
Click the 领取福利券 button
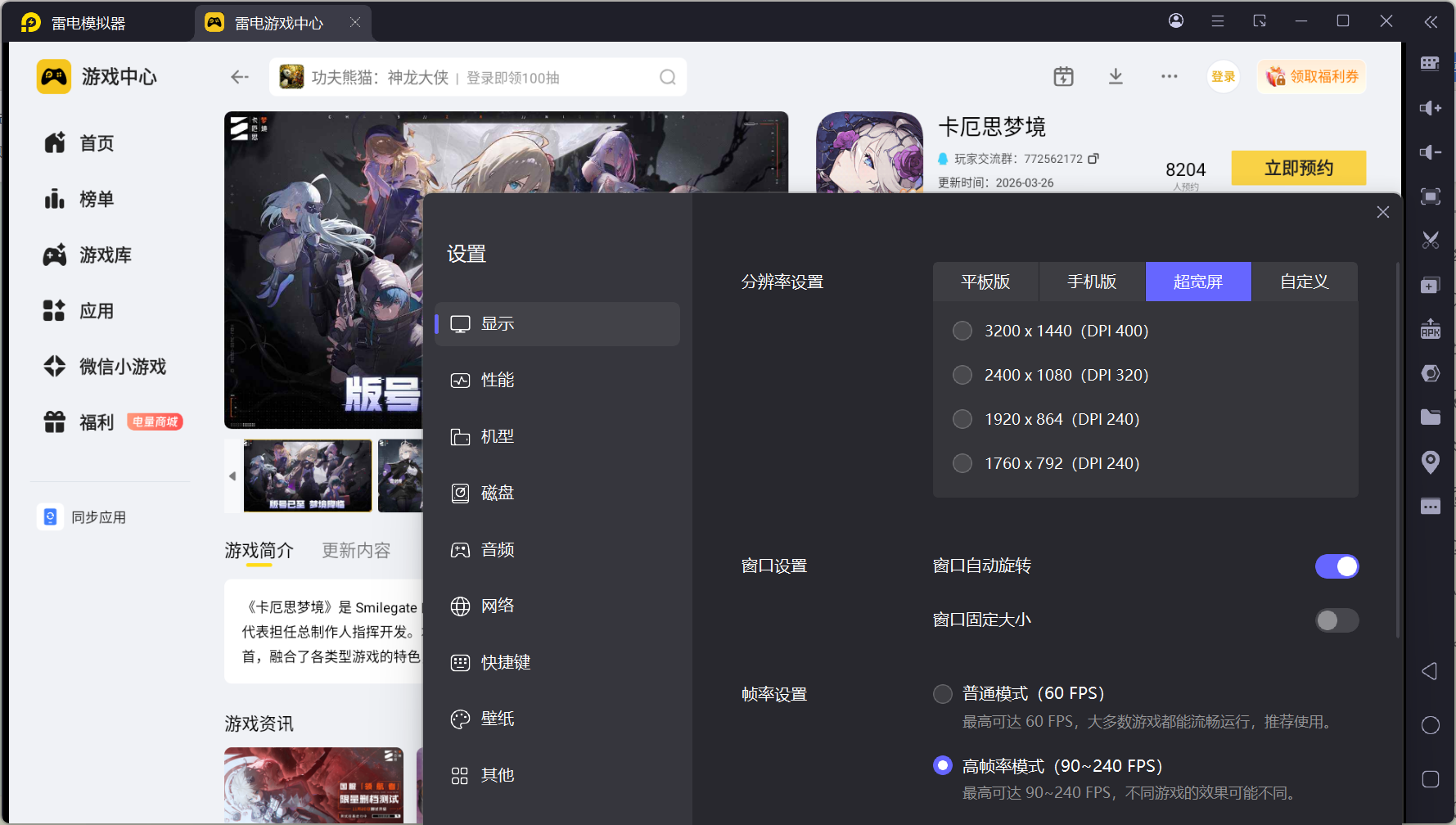tap(1312, 77)
